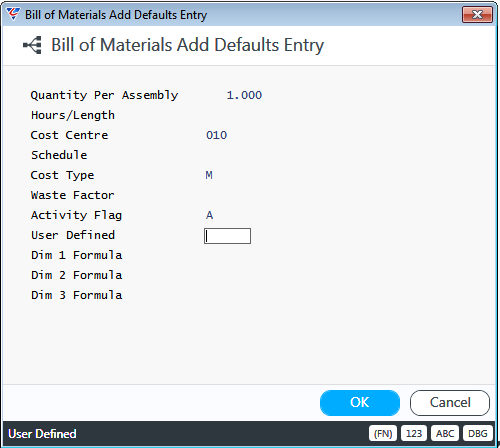Click the Dim 2 Formula label

tap(77, 275)
